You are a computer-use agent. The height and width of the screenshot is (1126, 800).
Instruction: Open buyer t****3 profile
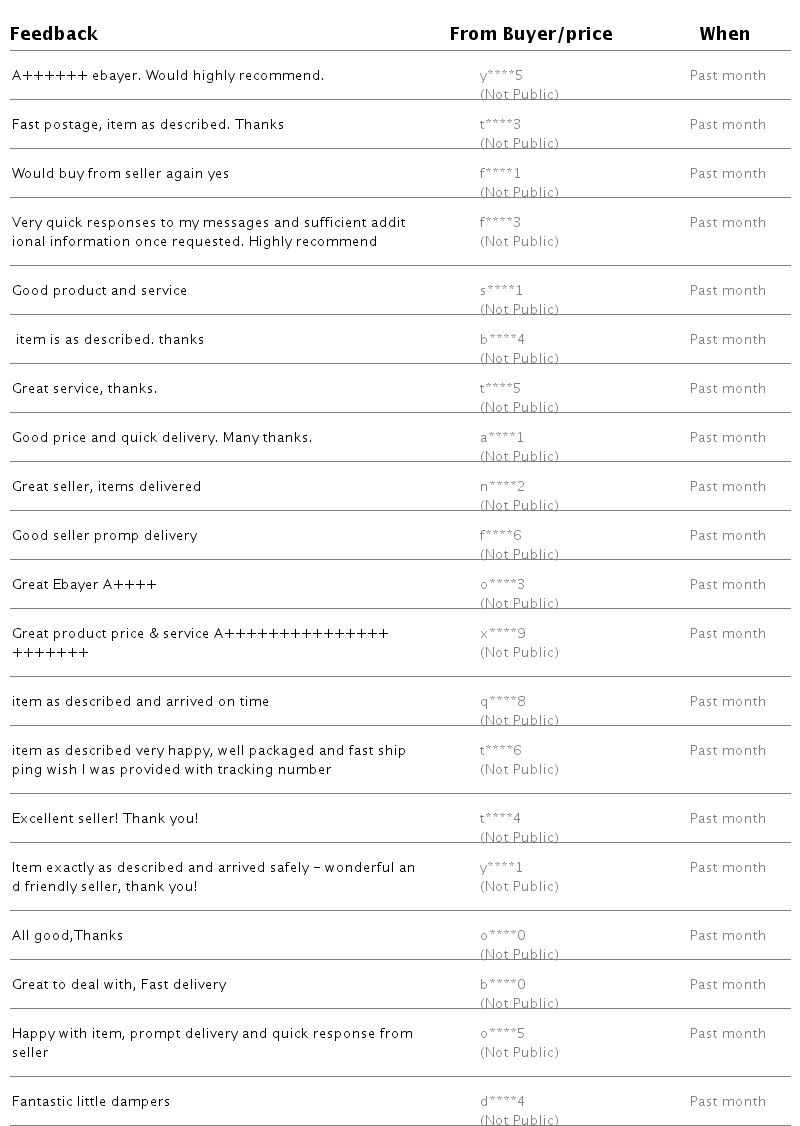(x=500, y=125)
